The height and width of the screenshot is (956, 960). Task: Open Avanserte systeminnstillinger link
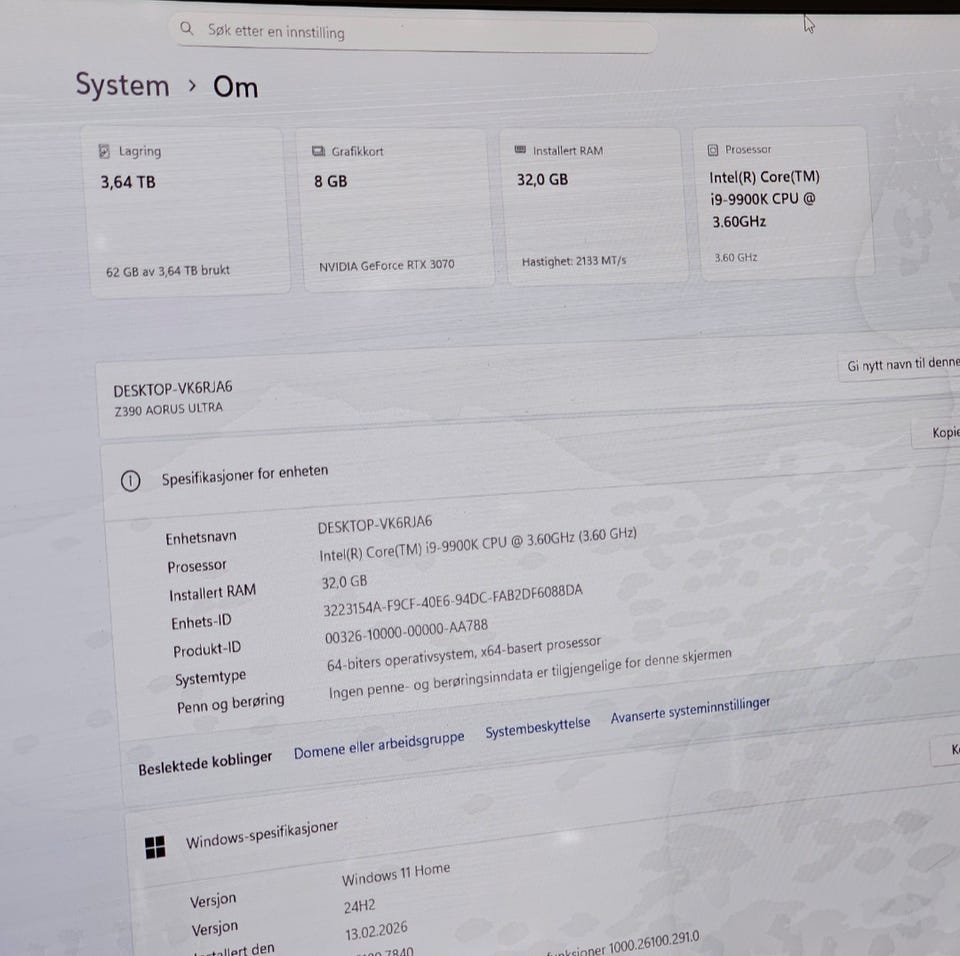pyautogui.click(x=690, y=710)
